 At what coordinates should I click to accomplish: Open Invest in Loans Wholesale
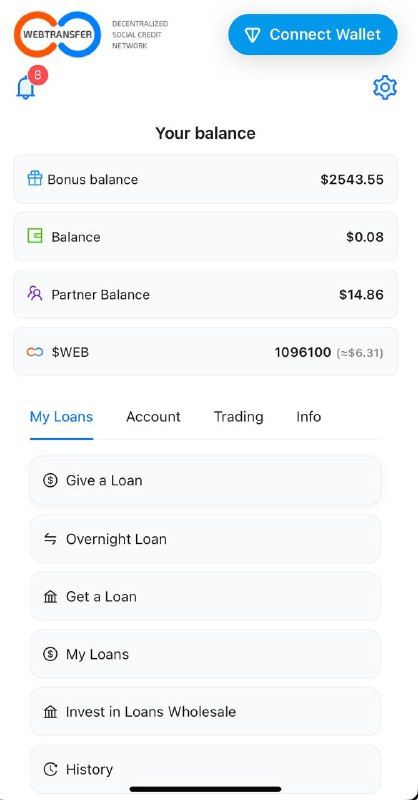tap(205, 712)
